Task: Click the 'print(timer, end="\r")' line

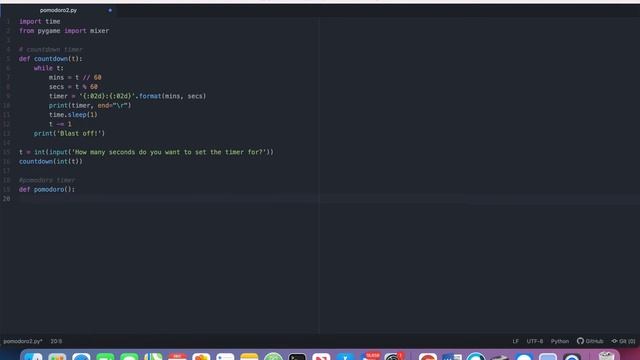Action: click(x=90, y=105)
